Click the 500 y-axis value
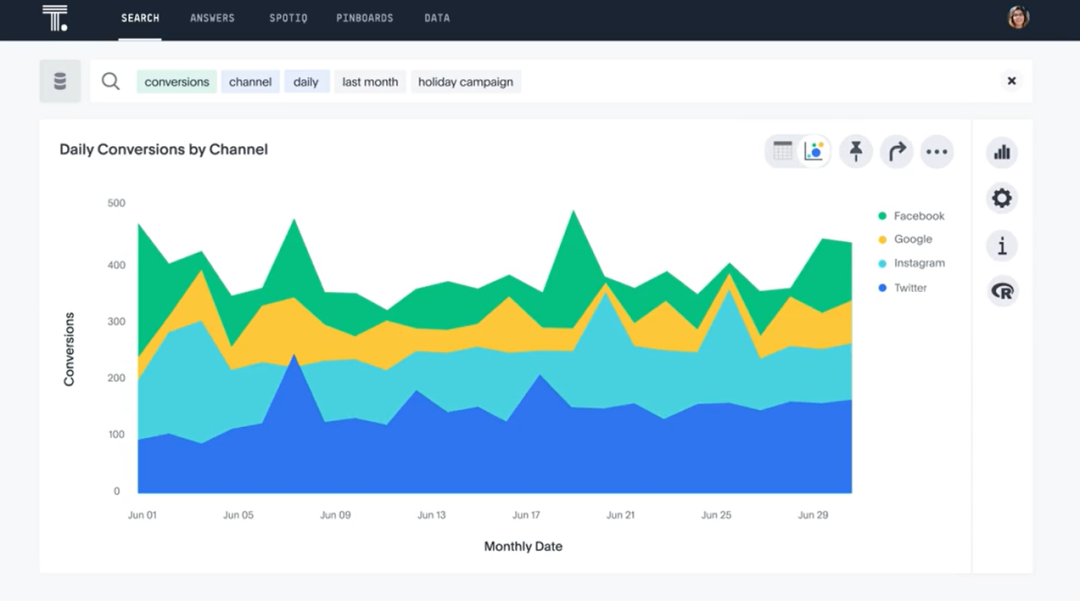This screenshot has width=1080, height=601. [x=116, y=203]
